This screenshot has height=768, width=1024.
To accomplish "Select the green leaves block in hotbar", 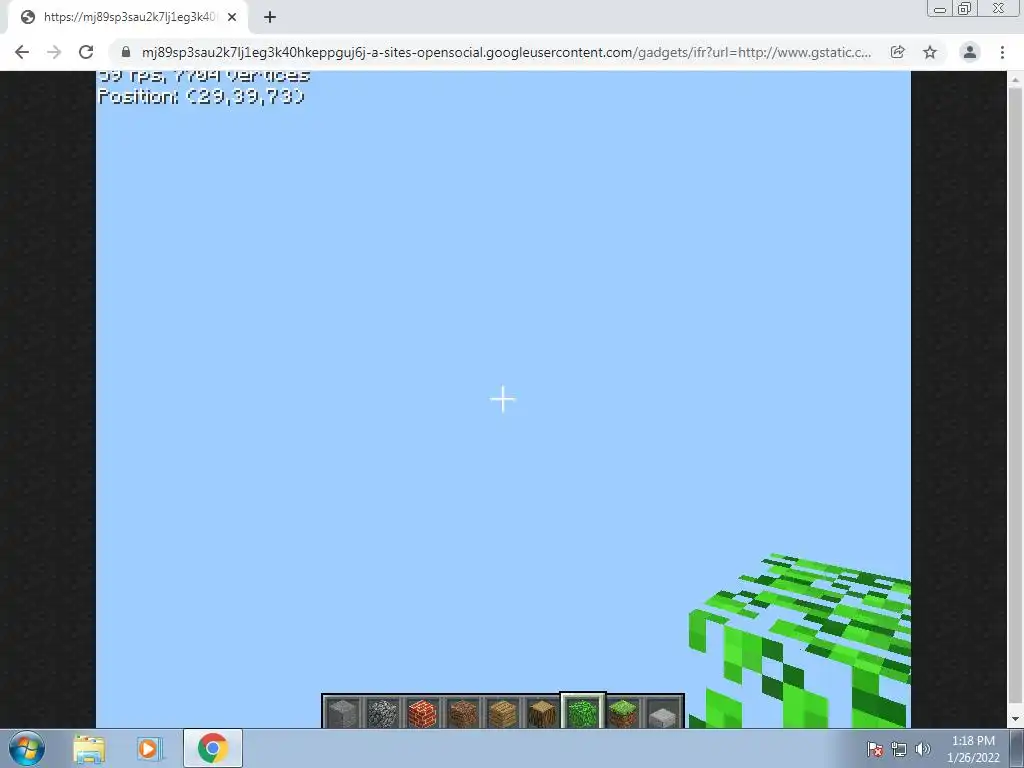I will click(583, 712).
